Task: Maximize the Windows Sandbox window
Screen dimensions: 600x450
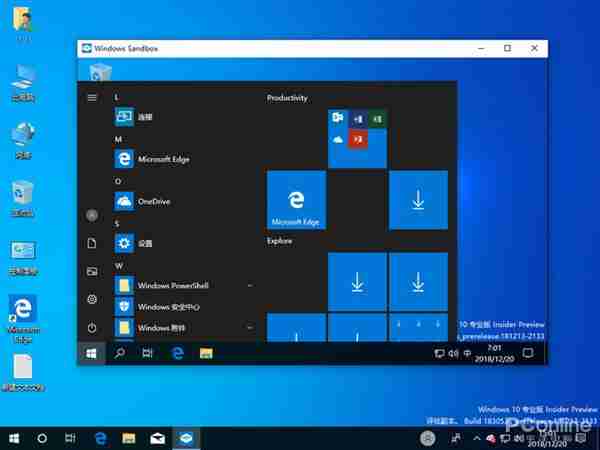Action: tap(507, 48)
